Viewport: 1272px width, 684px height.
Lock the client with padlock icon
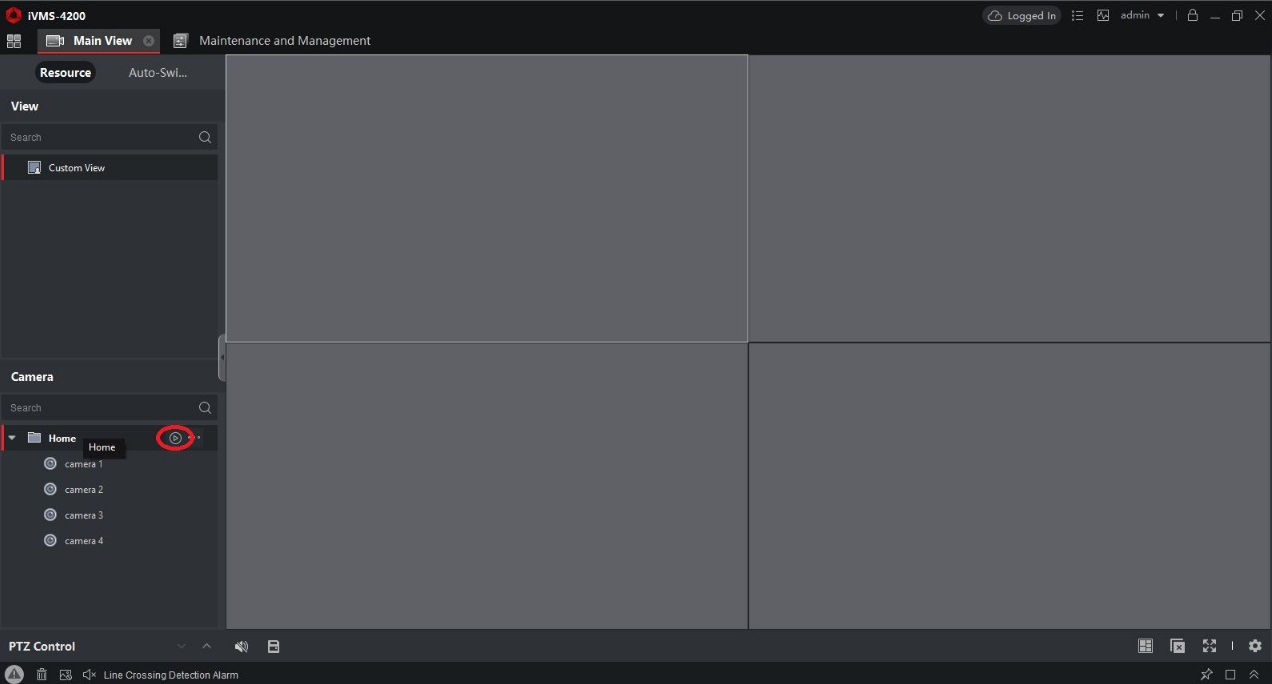(1192, 15)
